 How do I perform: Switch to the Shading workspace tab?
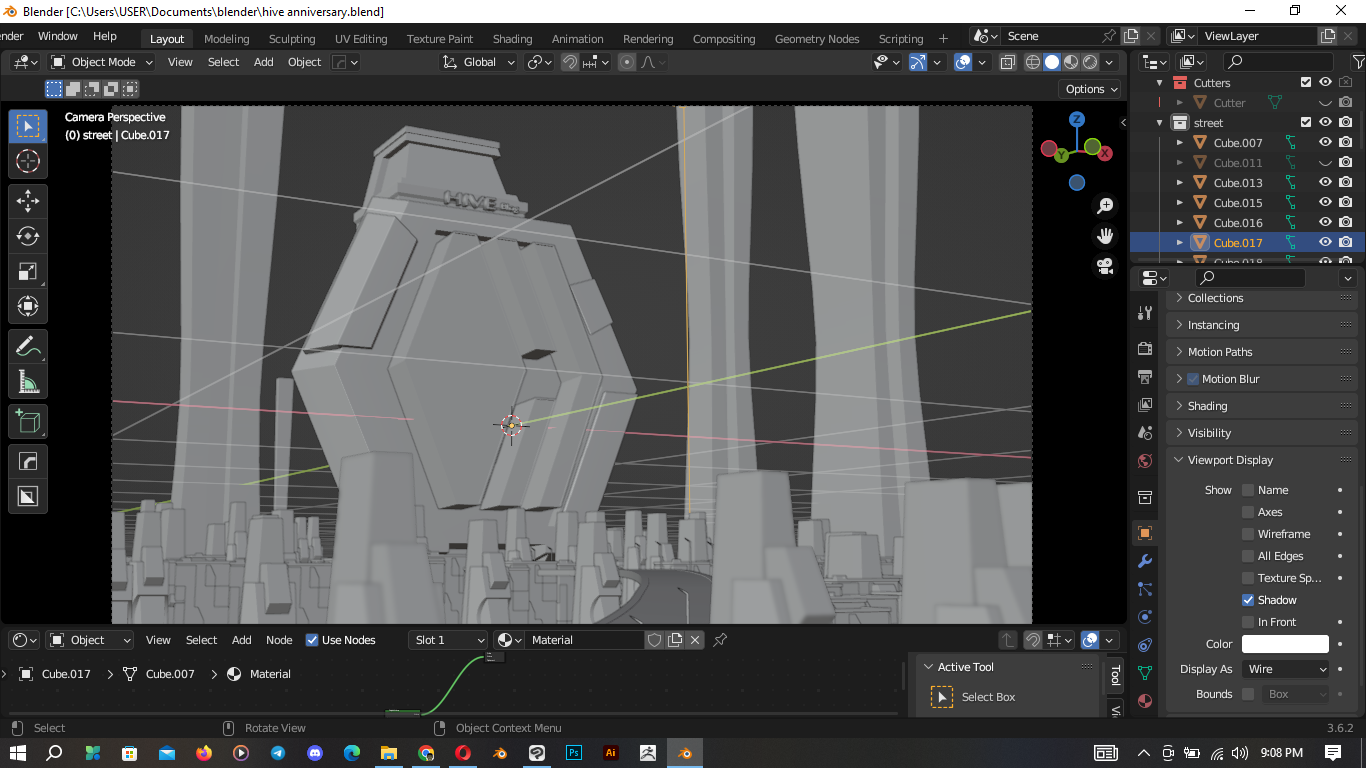coord(512,39)
